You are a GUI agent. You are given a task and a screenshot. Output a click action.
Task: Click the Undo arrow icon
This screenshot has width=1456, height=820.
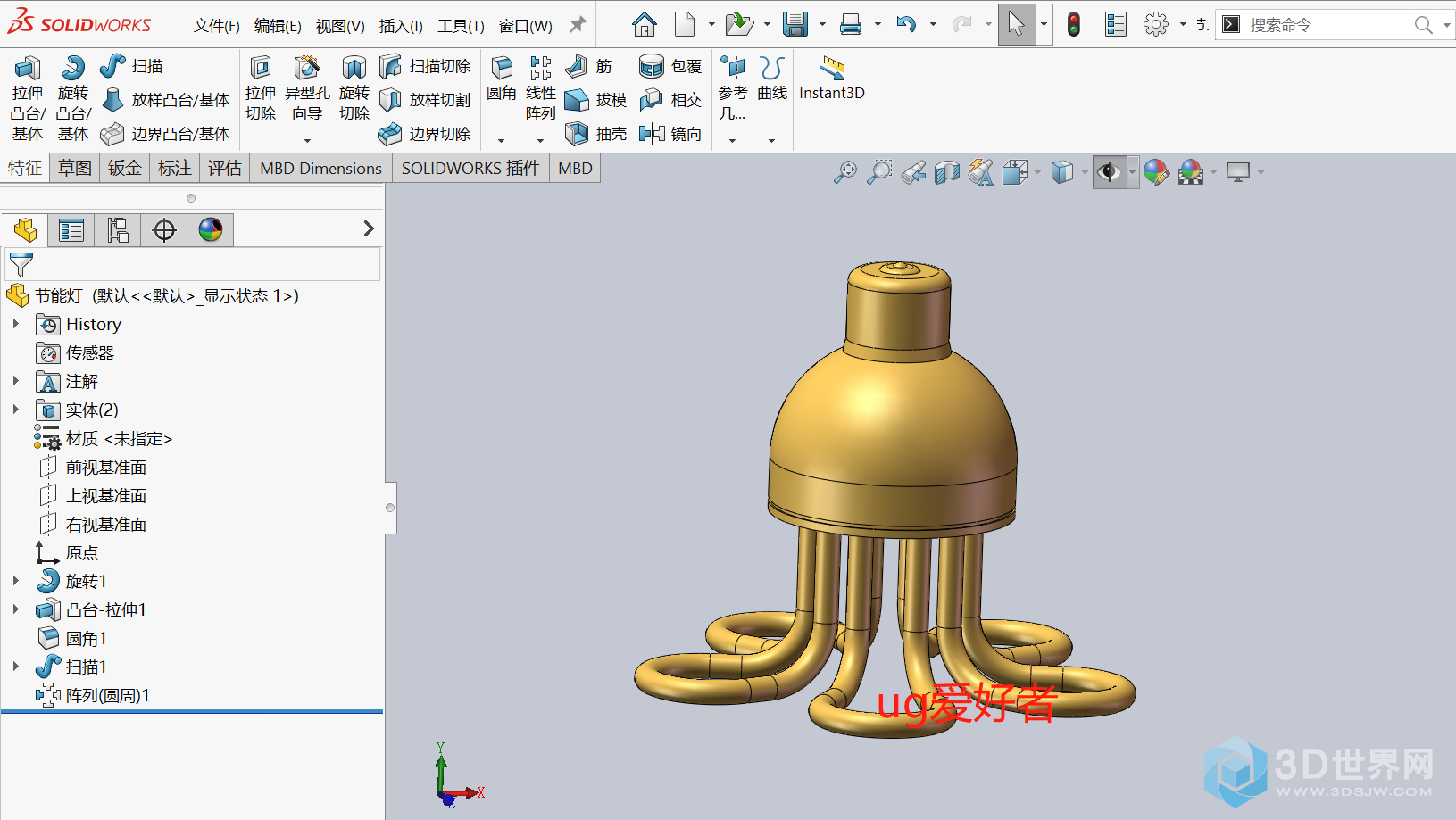[x=906, y=24]
